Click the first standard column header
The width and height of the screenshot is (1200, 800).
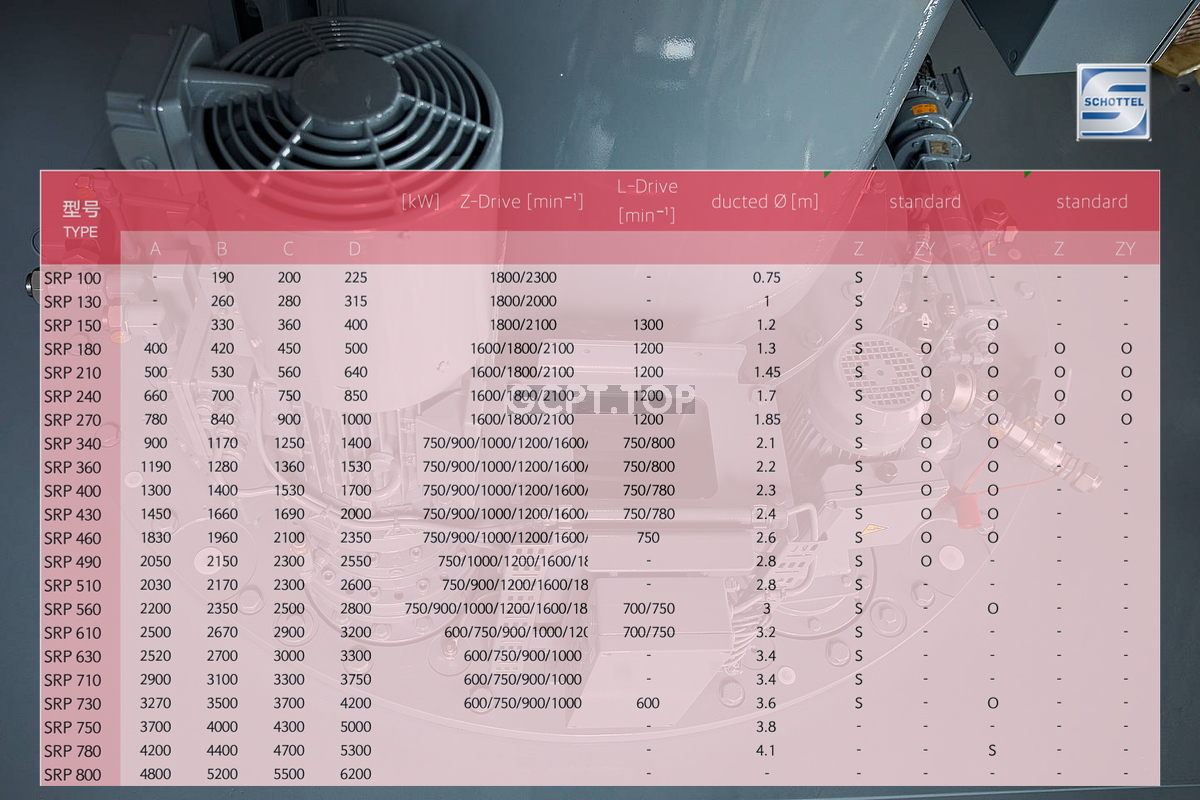[x=925, y=201]
